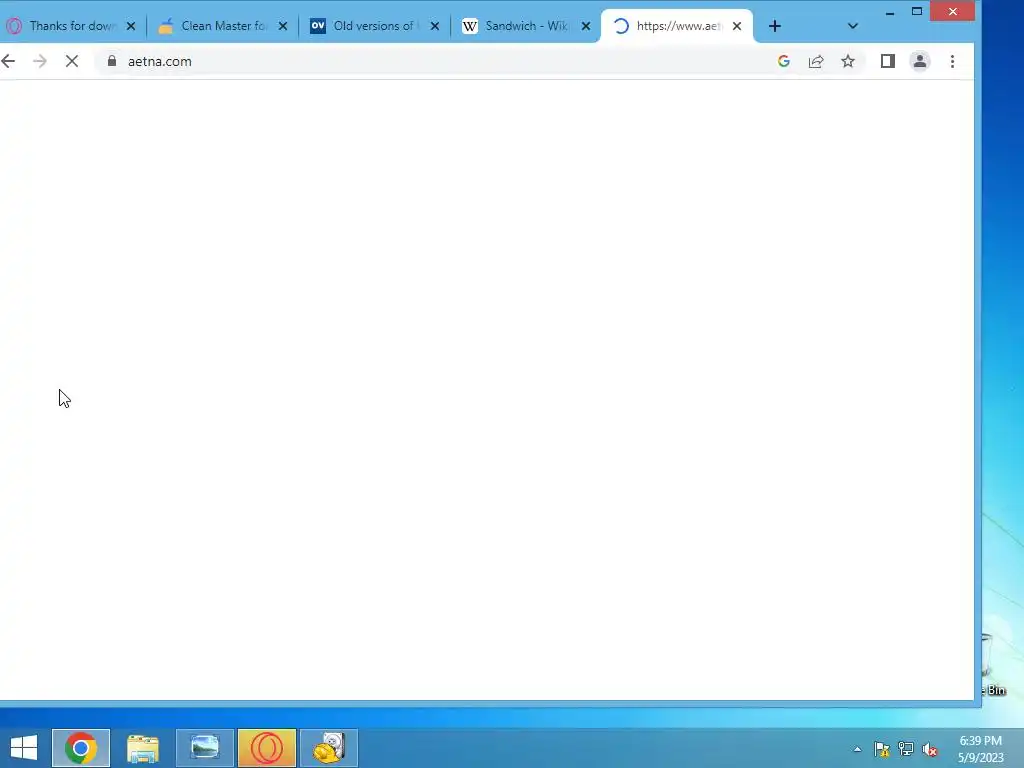Viewport: 1024px width, 768px height.
Task: Open File Explorer from the taskbar
Action: 142,748
